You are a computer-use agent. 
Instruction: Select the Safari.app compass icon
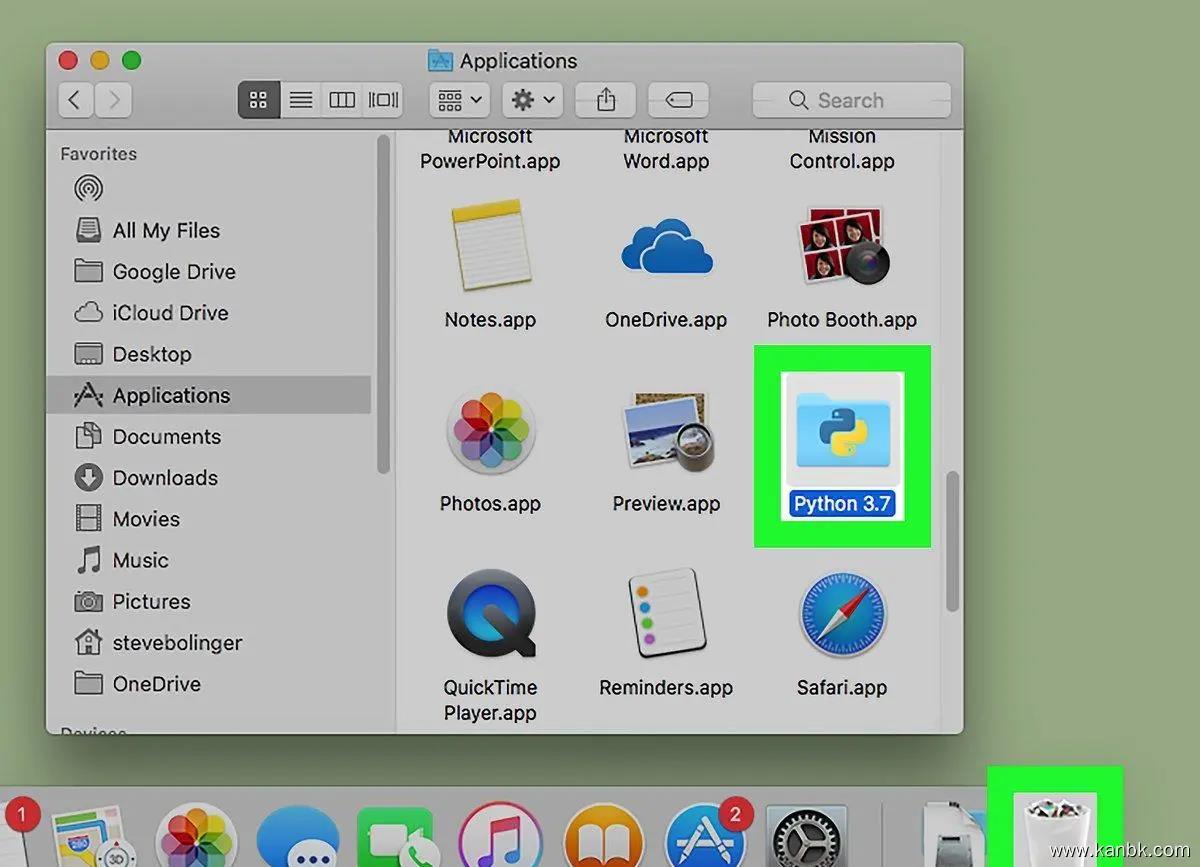(x=842, y=613)
